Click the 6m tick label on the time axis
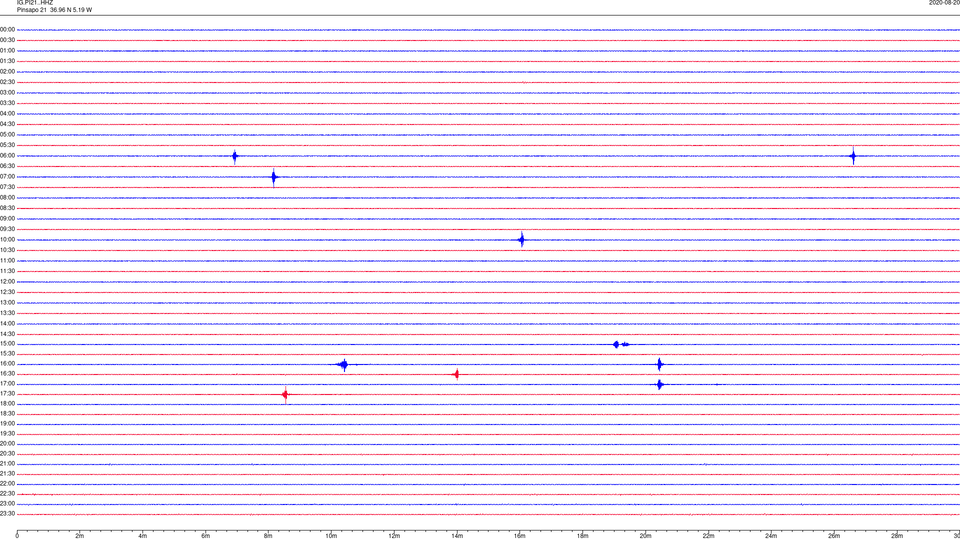Screen dimensions: 960x540 point(205,536)
